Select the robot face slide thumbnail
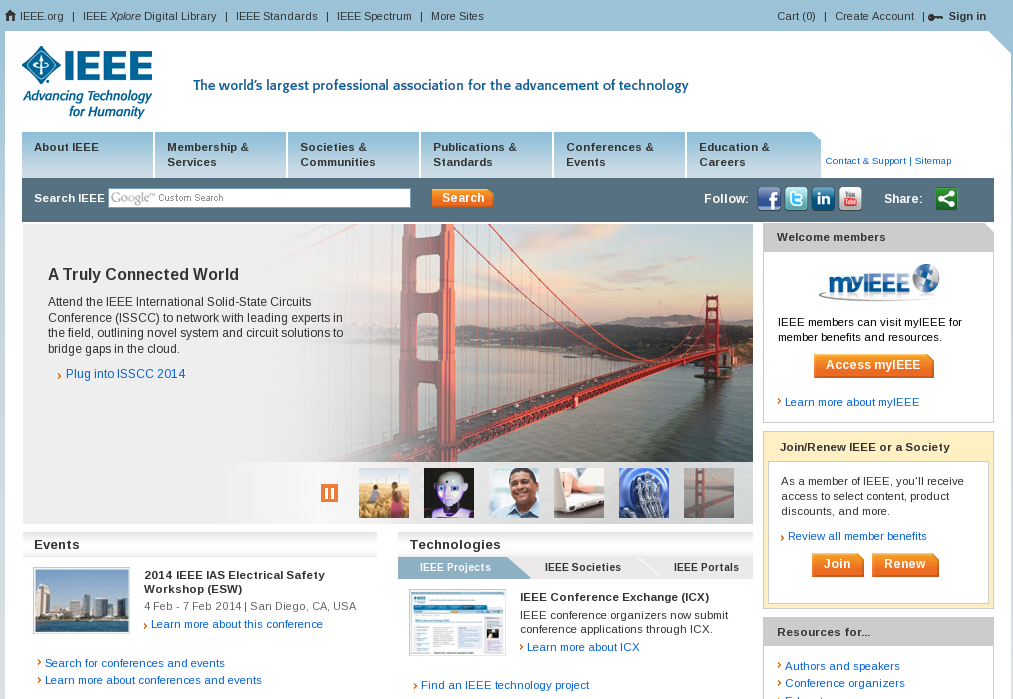The width and height of the screenshot is (1013, 699). [449, 493]
